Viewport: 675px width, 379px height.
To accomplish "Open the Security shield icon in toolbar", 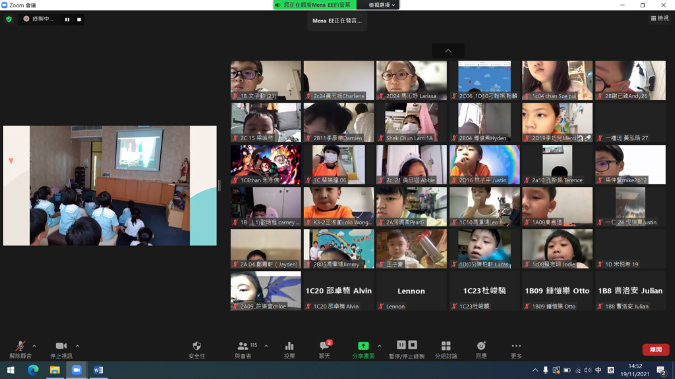I will click(x=197, y=346).
